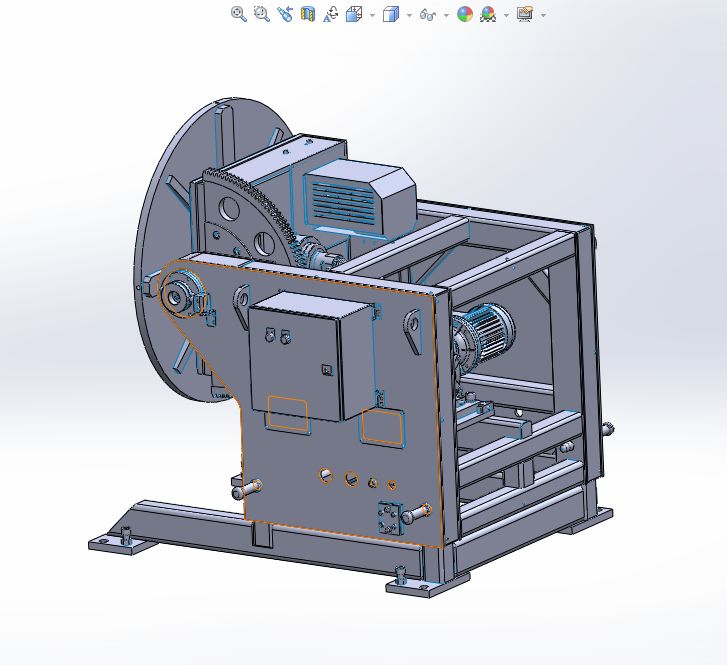
Task: Click the Apply Scene icon
Action: click(x=488, y=14)
